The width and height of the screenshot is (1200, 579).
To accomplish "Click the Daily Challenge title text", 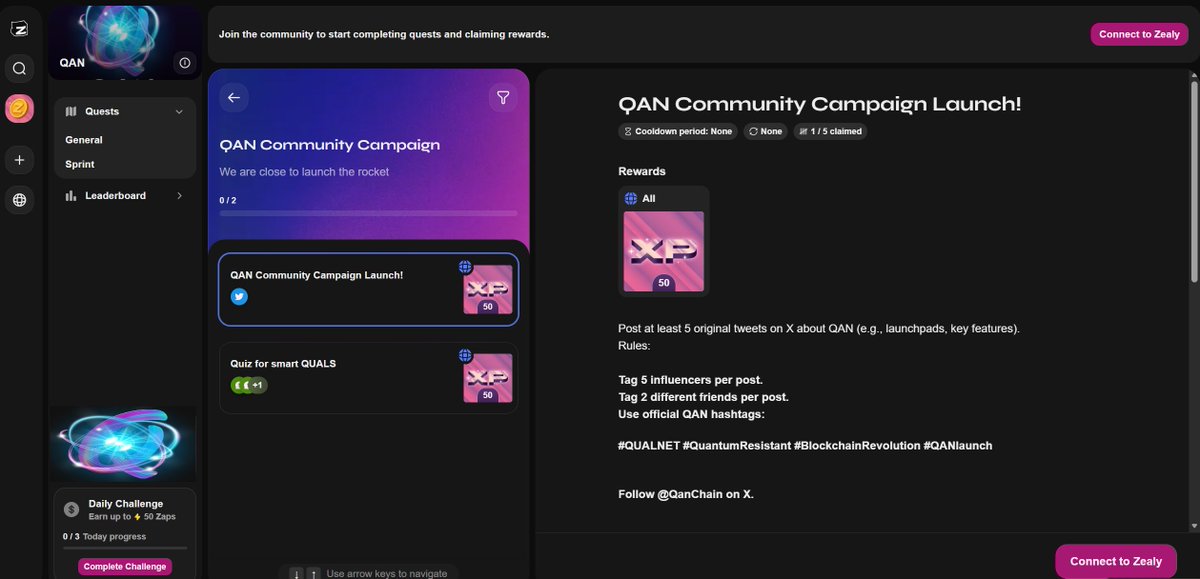I will [x=125, y=504].
